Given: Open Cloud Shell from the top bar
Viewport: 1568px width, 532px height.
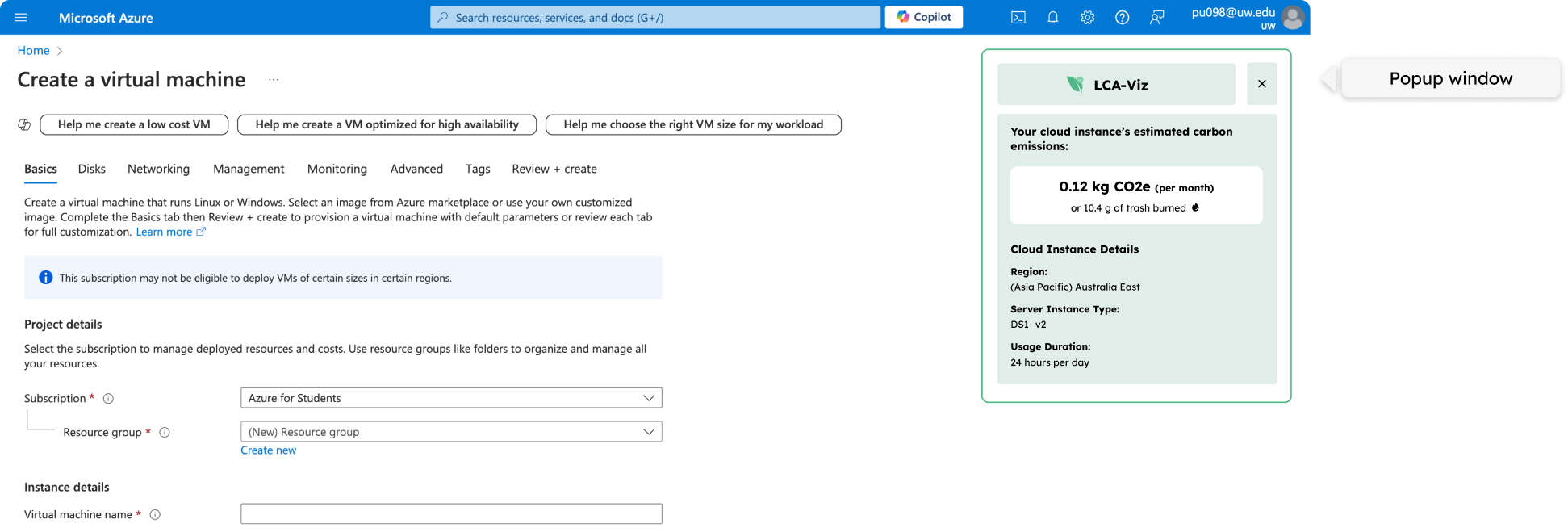Looking at the screenshot, I should tap(1018, 17).
